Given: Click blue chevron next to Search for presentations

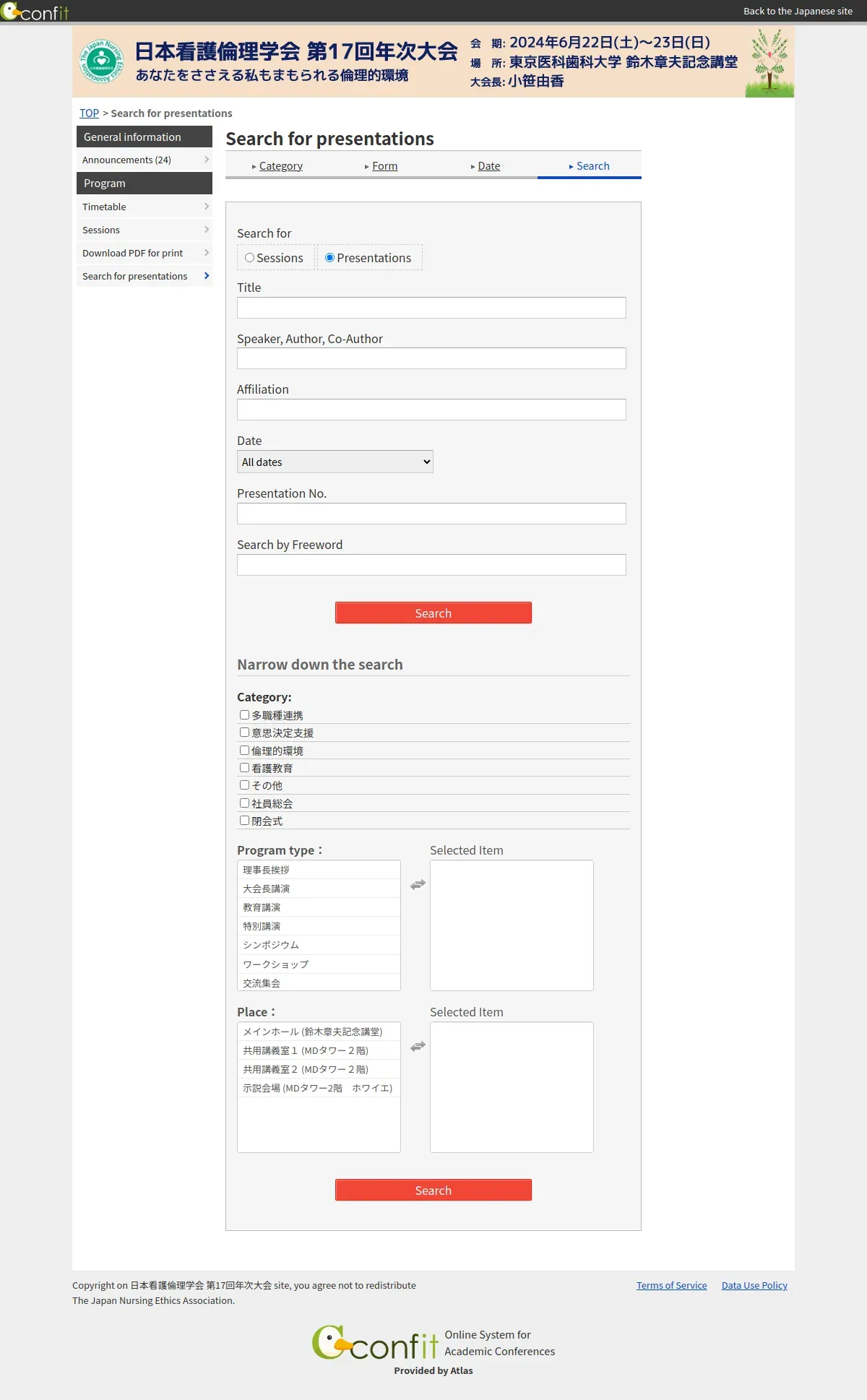Looking at the screenshot, I should (207, 276).
